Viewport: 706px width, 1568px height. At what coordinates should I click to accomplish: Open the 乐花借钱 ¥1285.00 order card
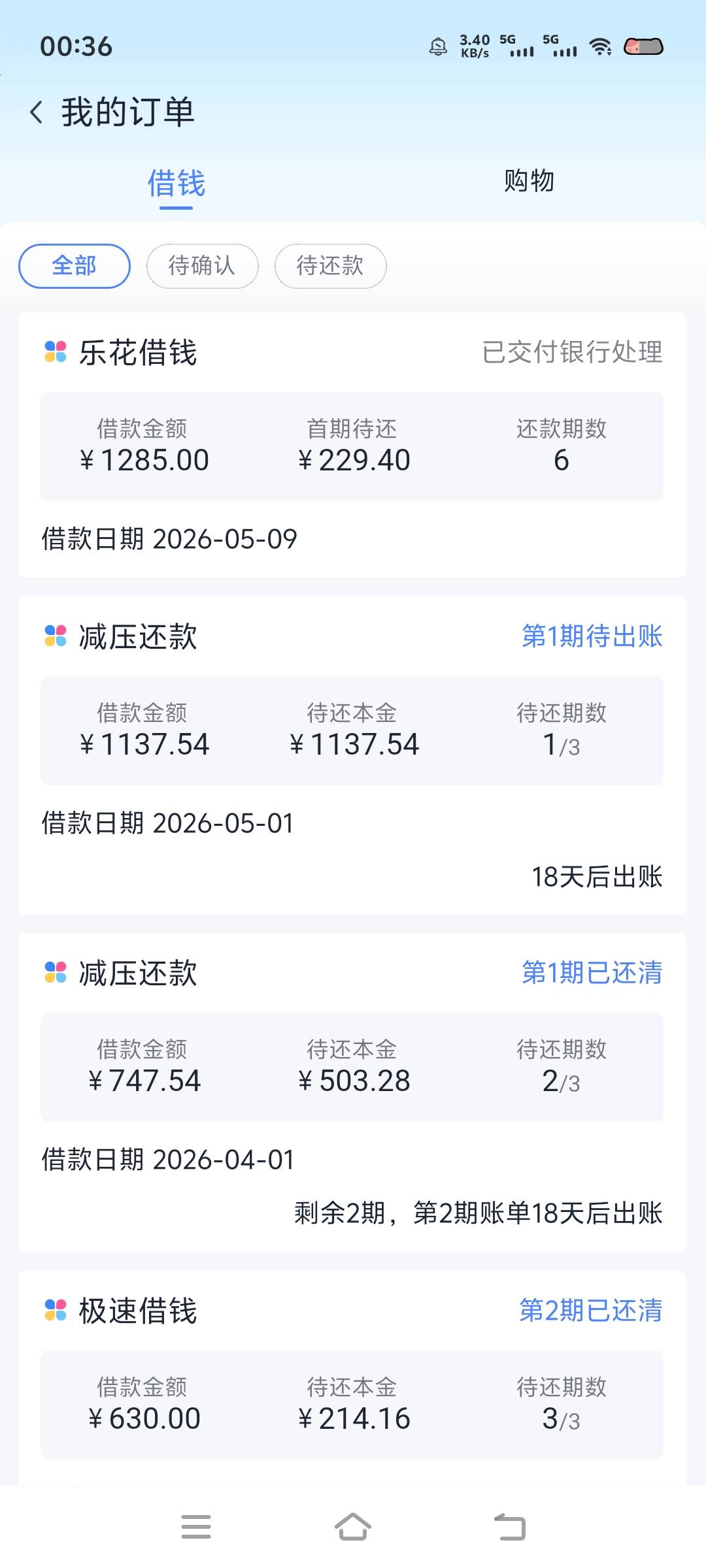[x=352, y=445]
